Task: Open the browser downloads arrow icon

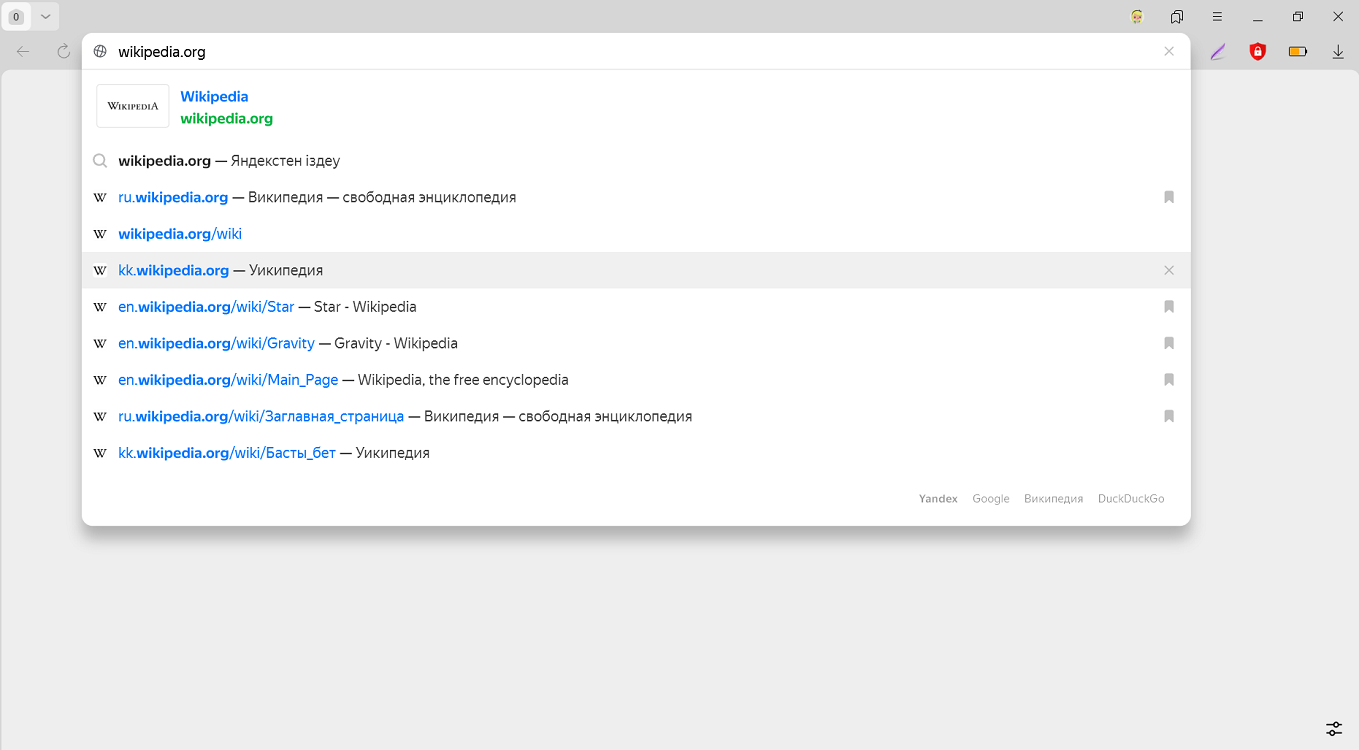Action: tap(1337, 52)
